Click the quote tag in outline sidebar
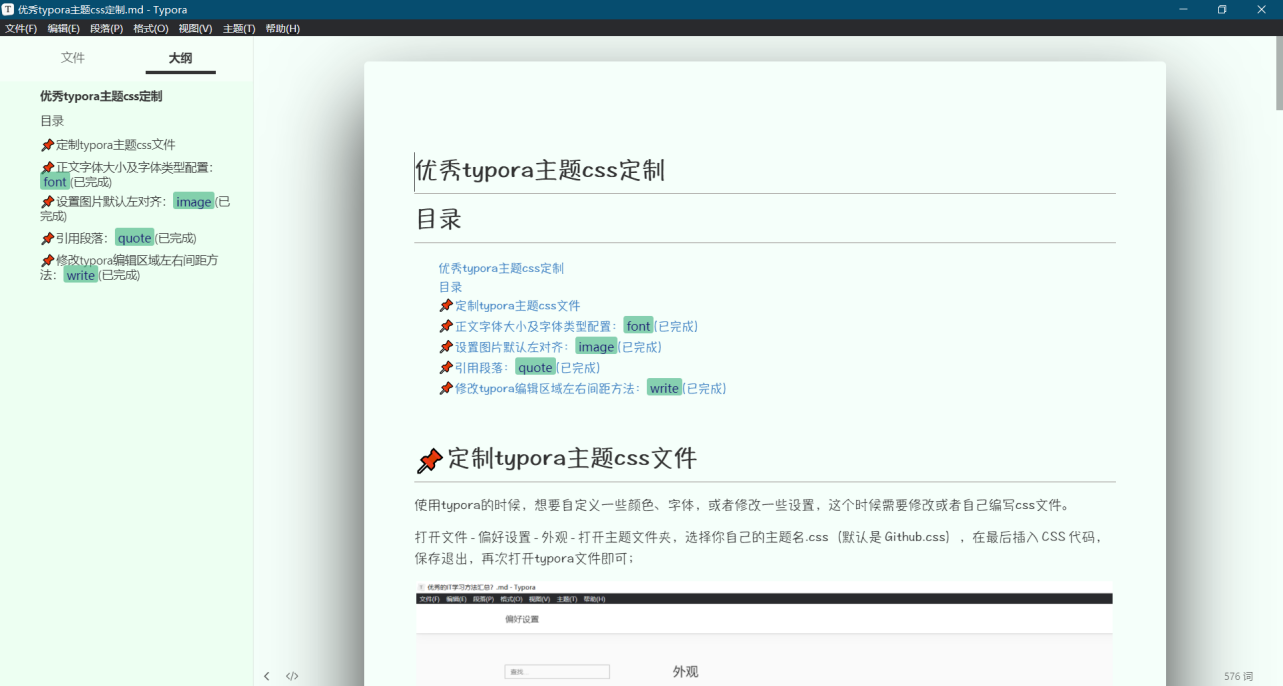 point(134,238)
